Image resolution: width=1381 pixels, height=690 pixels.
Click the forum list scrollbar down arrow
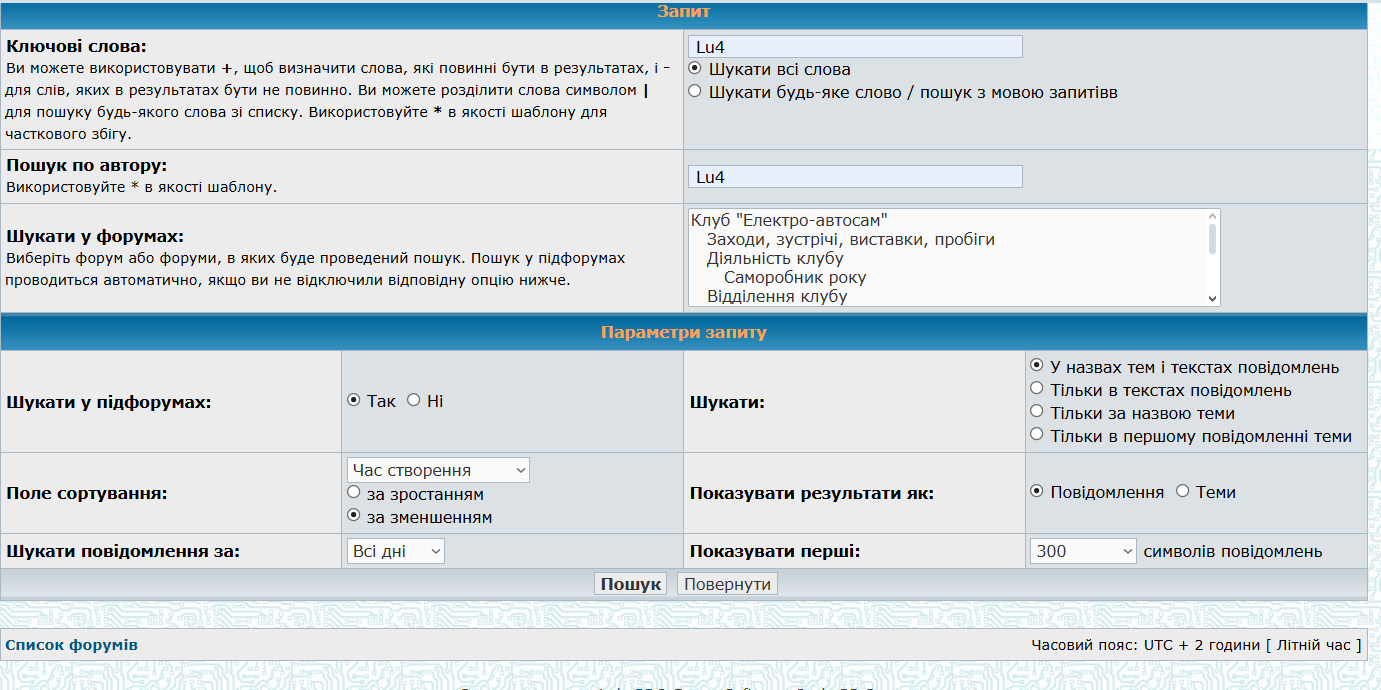(1213, 298)
